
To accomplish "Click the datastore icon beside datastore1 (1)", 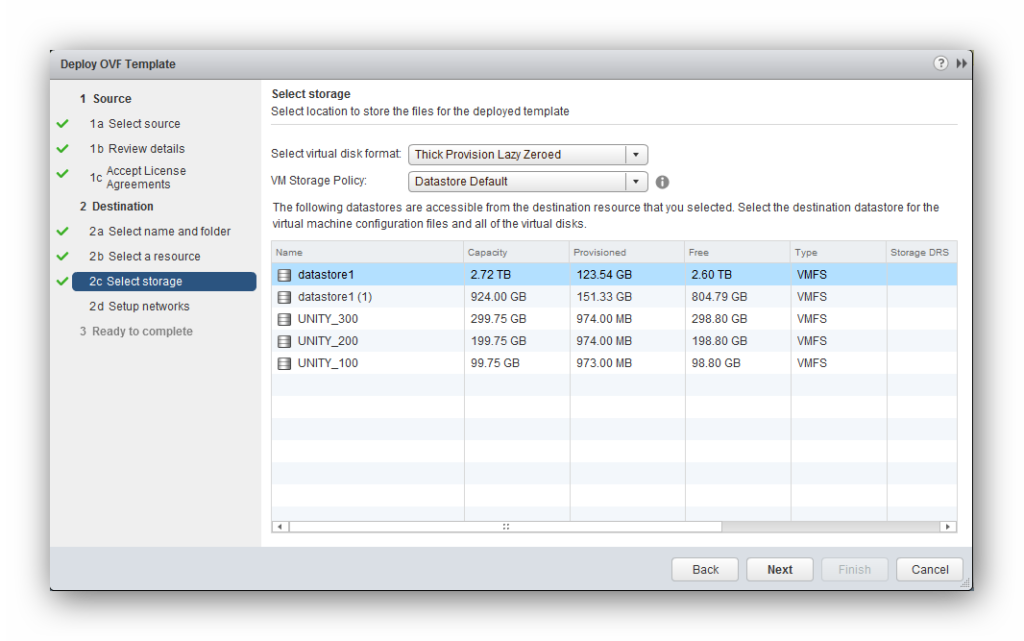I will point(284,296).
